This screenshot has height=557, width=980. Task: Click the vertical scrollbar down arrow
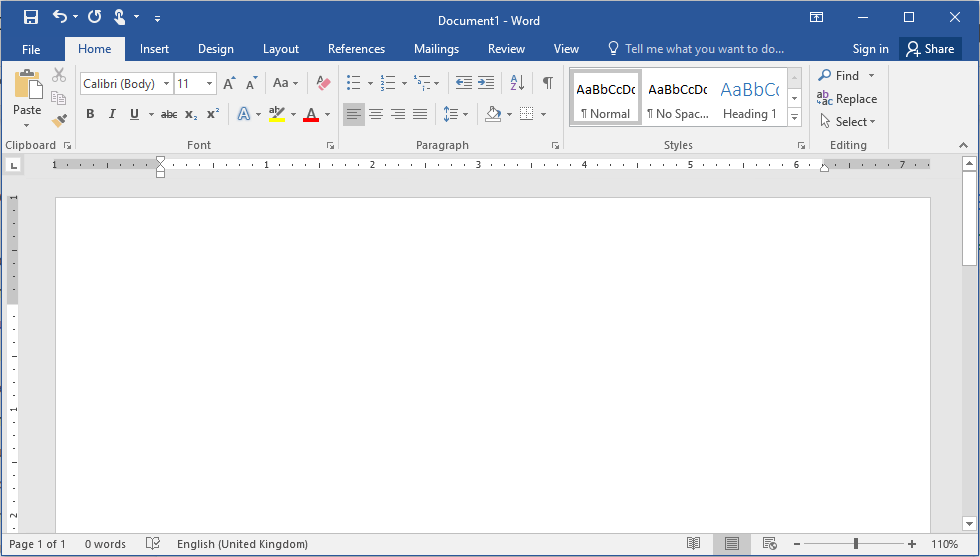(x=969, y=524)
